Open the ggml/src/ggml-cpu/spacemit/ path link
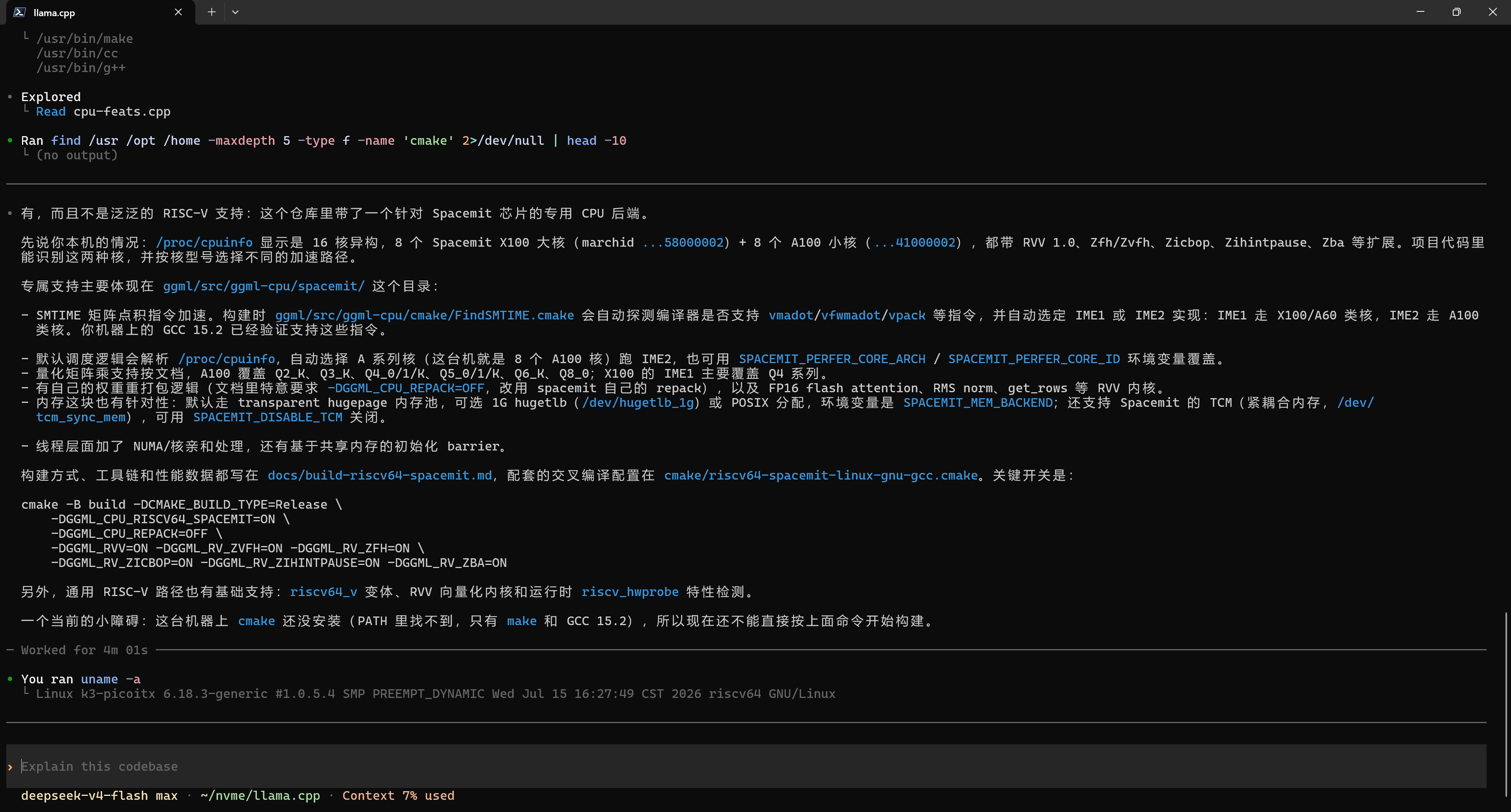The height and width of the screenshot is (812, 1511). click(x=263, y=286)
